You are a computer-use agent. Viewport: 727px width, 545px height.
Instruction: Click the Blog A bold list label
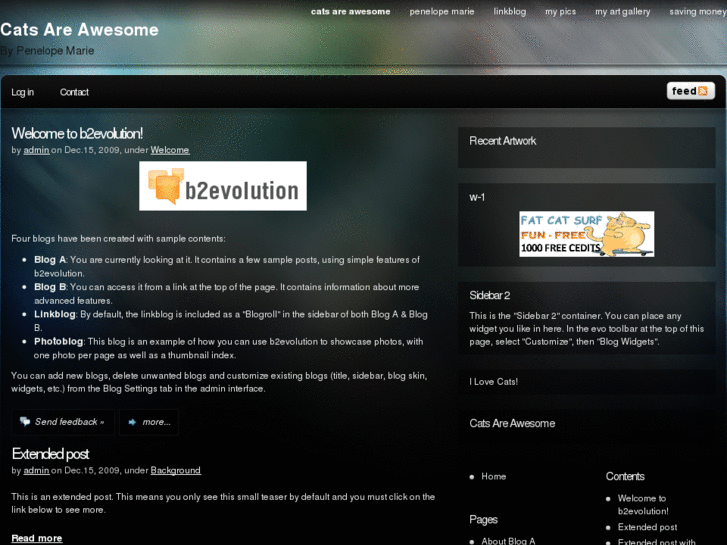click(51, 260)
